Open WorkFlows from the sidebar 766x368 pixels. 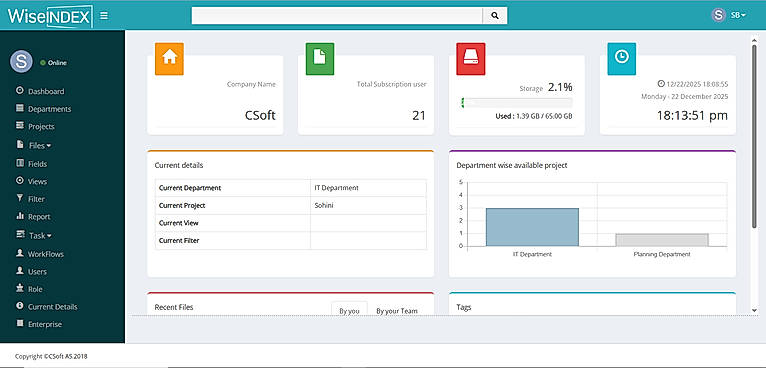46,254
